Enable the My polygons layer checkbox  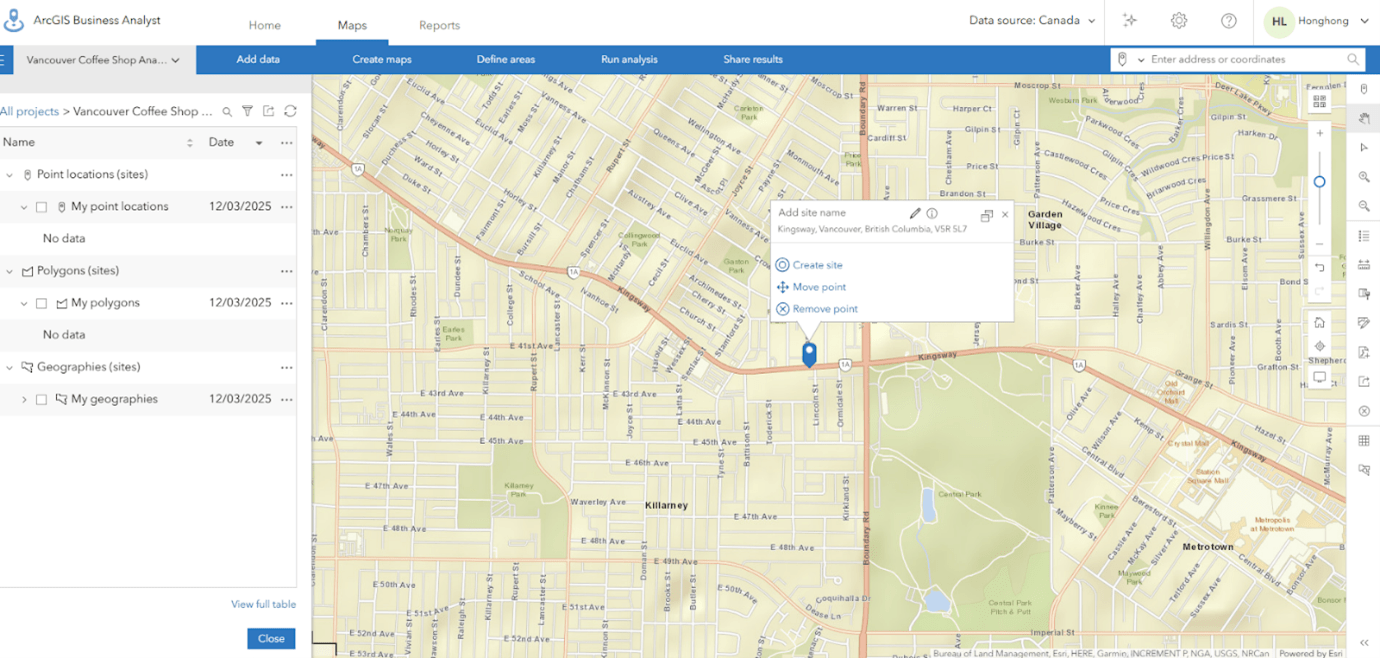(x=41, y=302)
